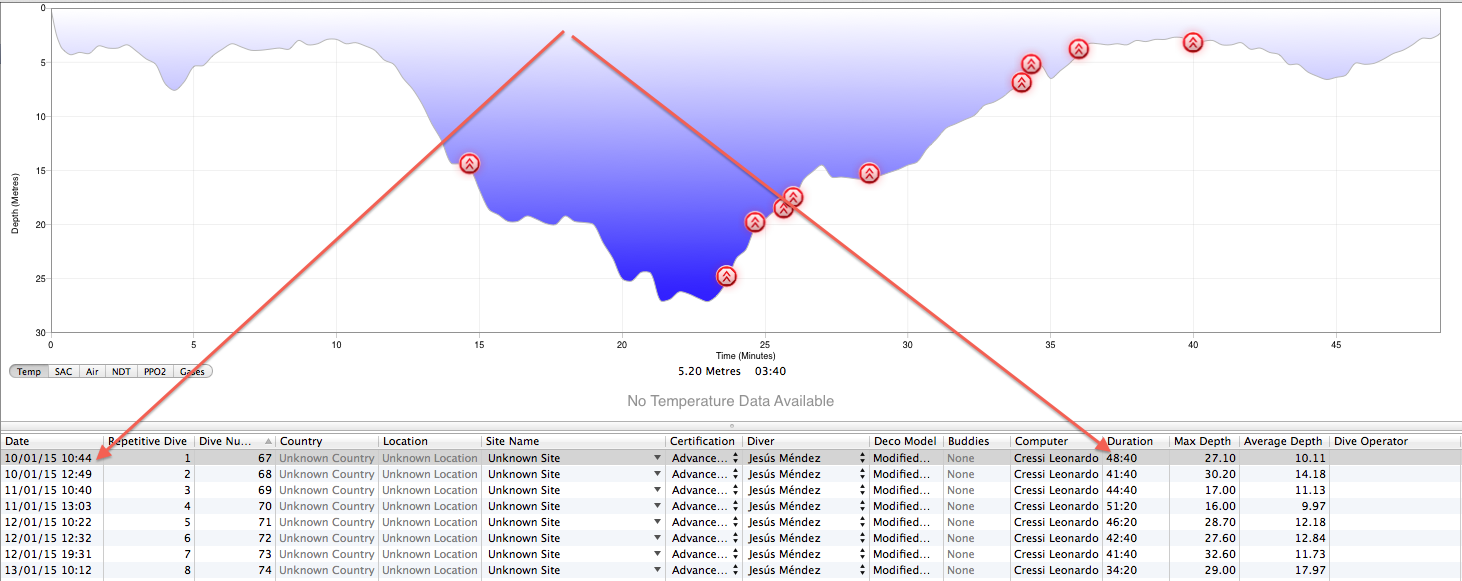Open Certification popup for dive 69
1462x581 pixels.
point(735,490)
